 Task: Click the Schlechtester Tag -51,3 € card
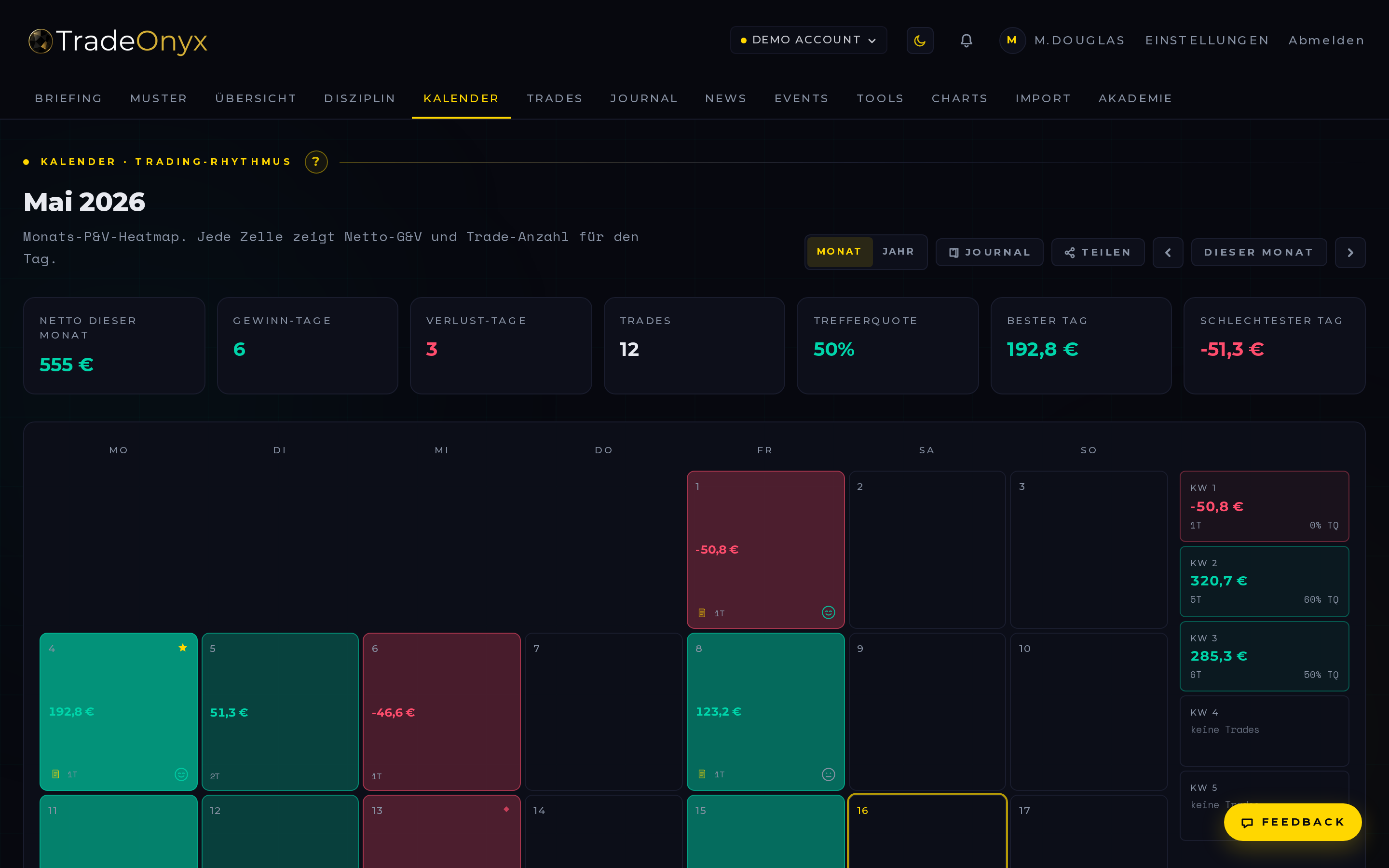[1275, 346]
